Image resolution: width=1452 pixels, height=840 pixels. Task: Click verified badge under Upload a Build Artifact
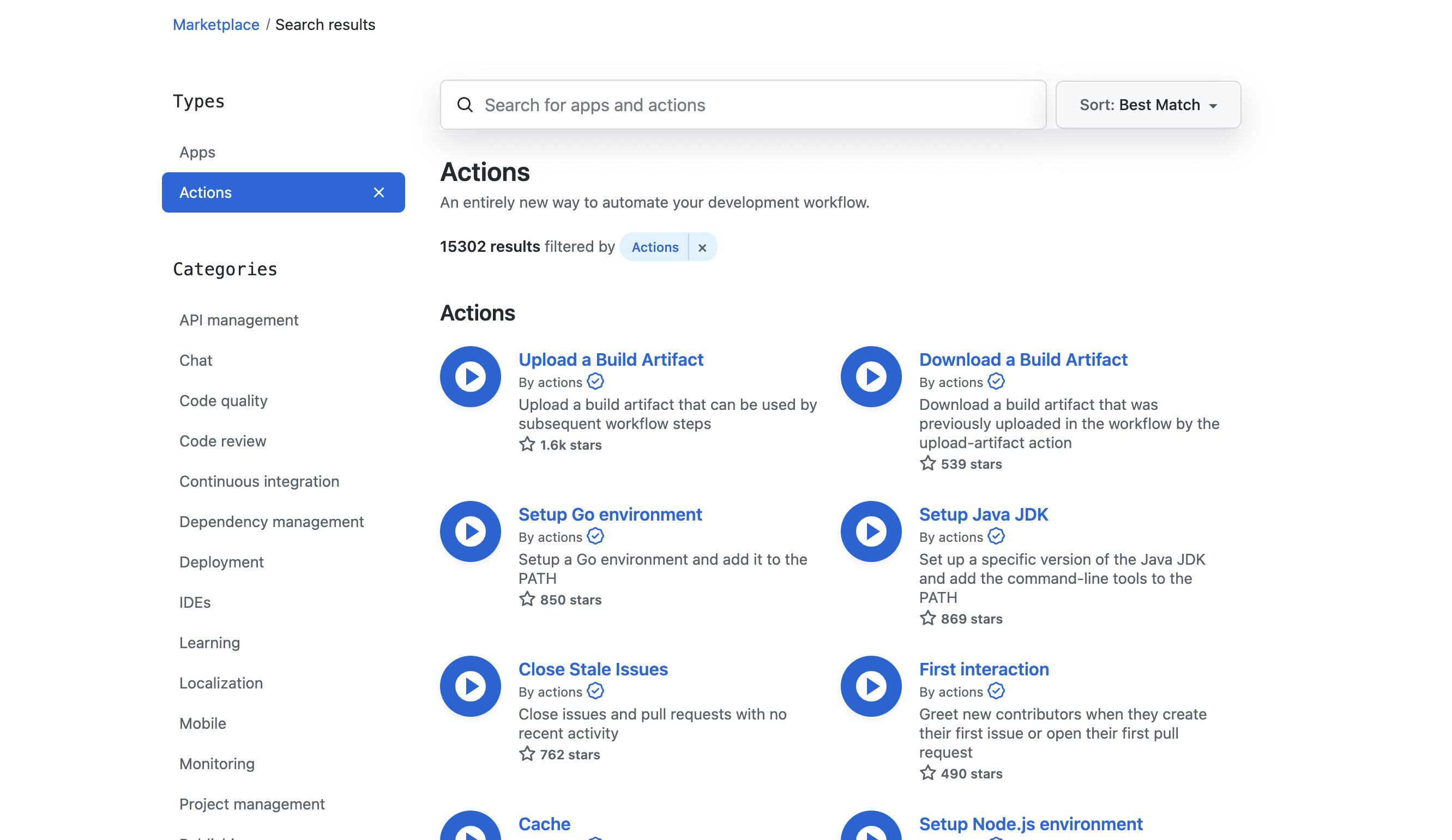click(595, 382)
